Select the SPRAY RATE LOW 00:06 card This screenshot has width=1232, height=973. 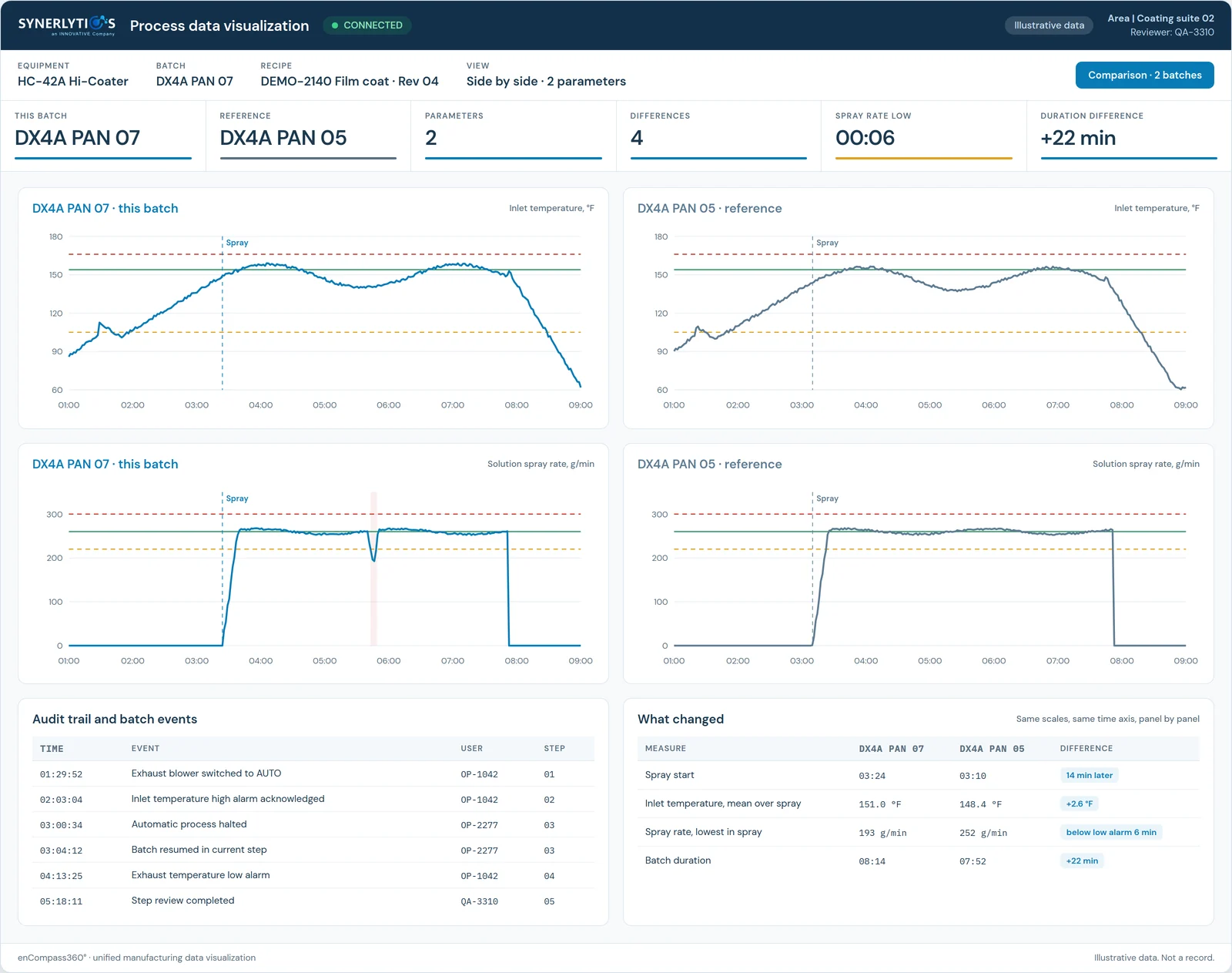pyautogui.click(x=923, y=136)
